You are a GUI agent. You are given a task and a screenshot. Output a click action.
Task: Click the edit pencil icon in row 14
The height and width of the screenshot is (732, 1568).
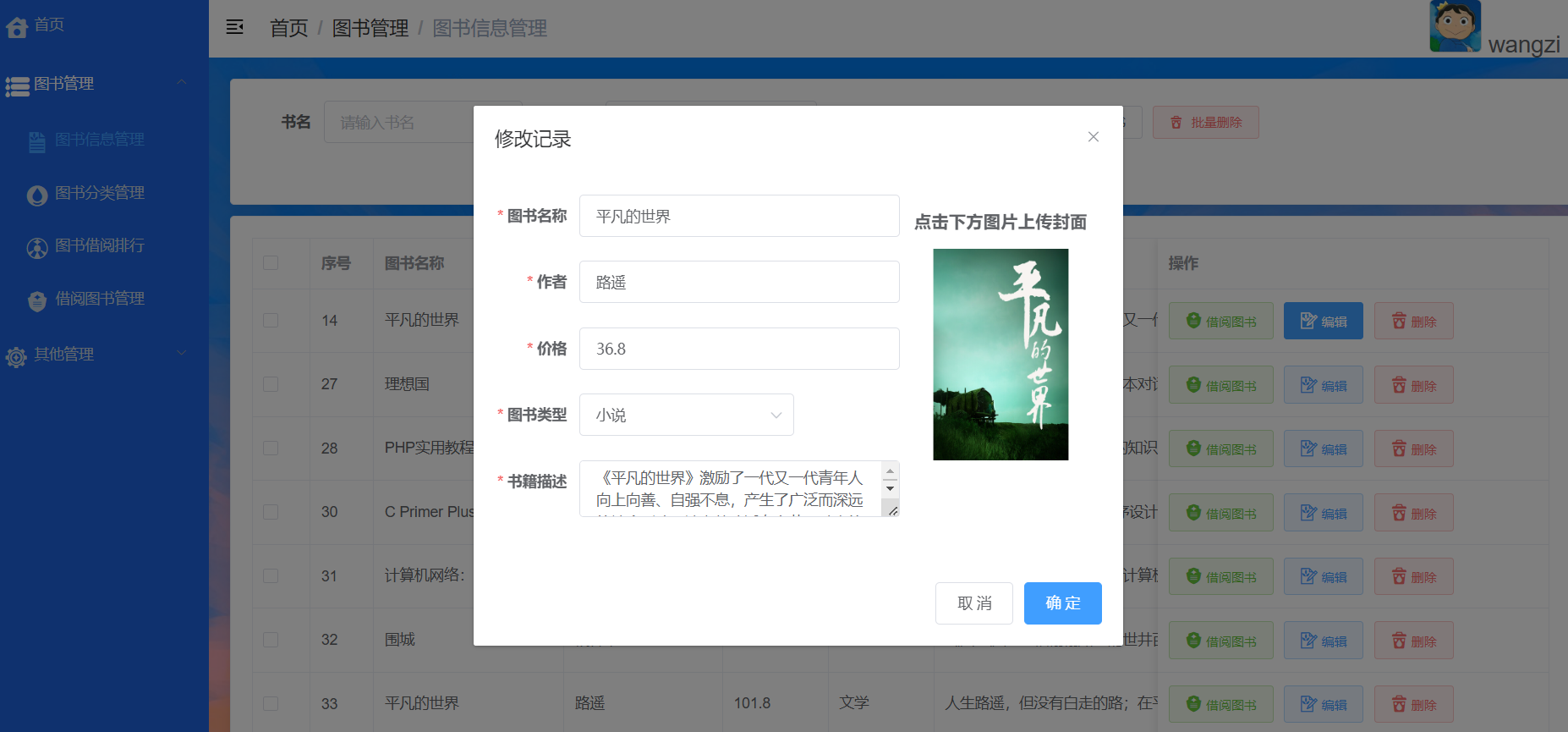coord(1308,321)
